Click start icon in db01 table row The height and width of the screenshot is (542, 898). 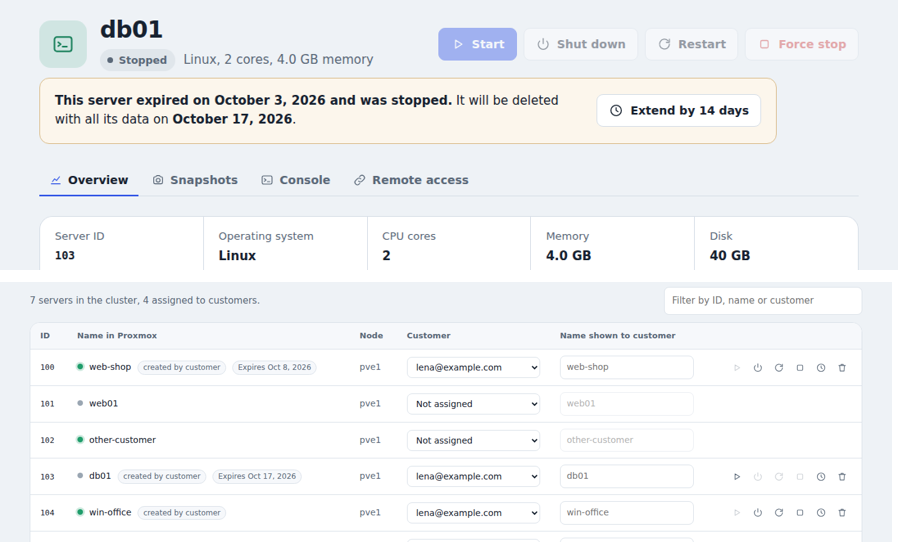click(737, 477)
